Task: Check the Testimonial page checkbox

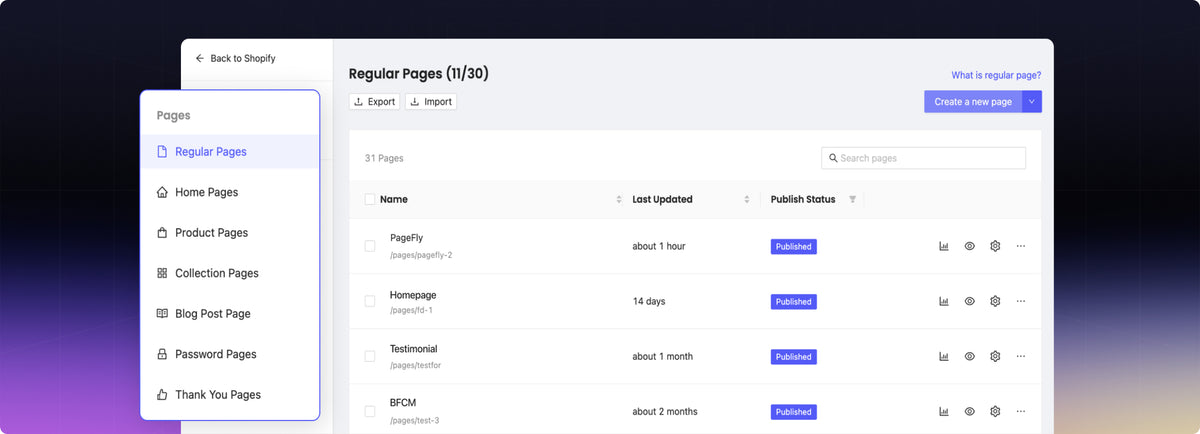Action: (x=370, y=356)
